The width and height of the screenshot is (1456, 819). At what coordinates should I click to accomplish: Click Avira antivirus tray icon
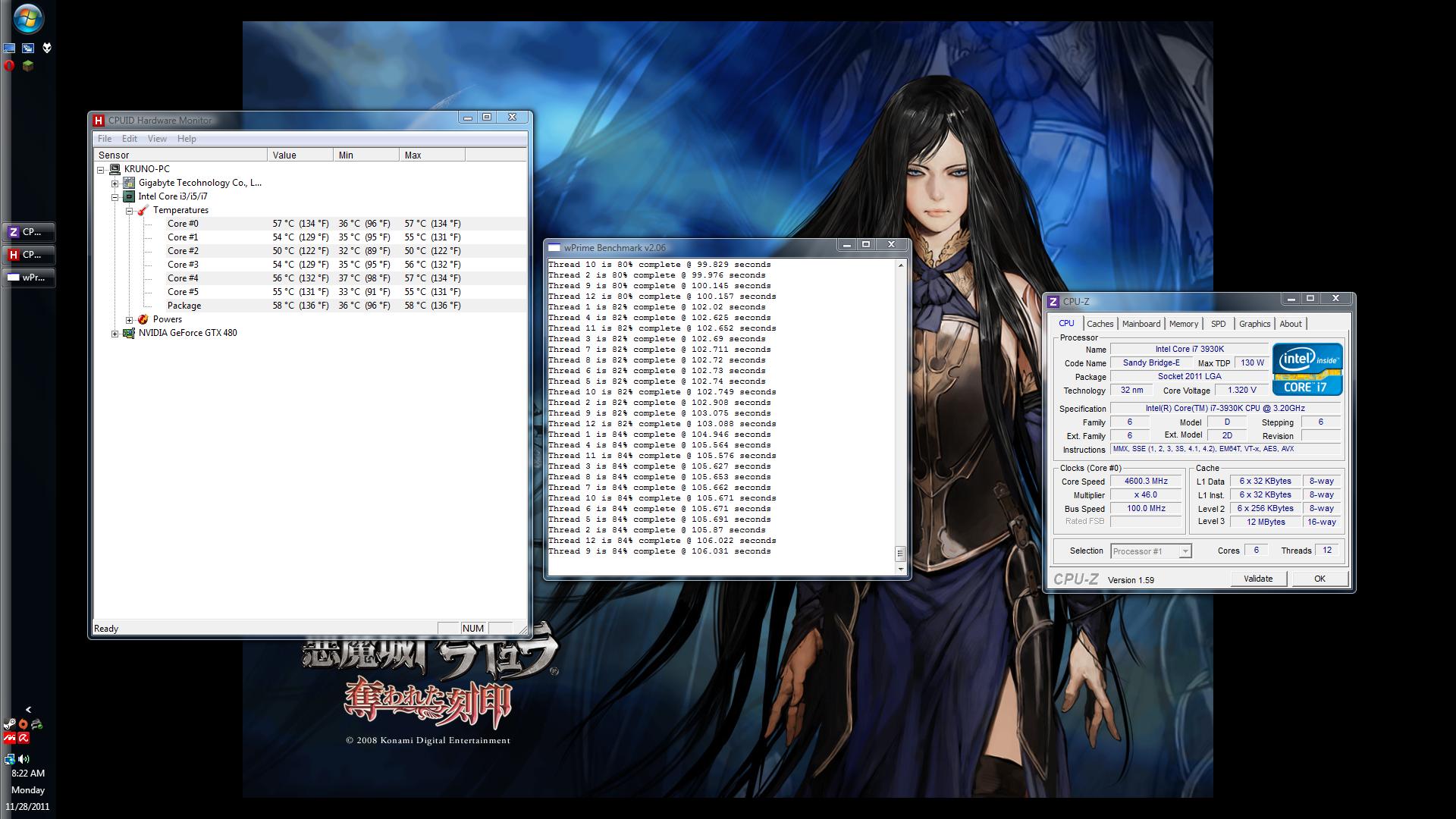(24, 737)
